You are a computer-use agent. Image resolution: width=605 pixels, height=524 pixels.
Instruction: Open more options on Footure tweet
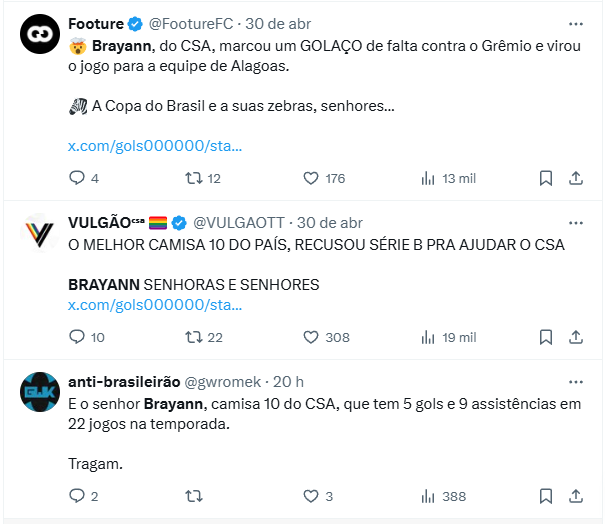[x=575, y=23]
